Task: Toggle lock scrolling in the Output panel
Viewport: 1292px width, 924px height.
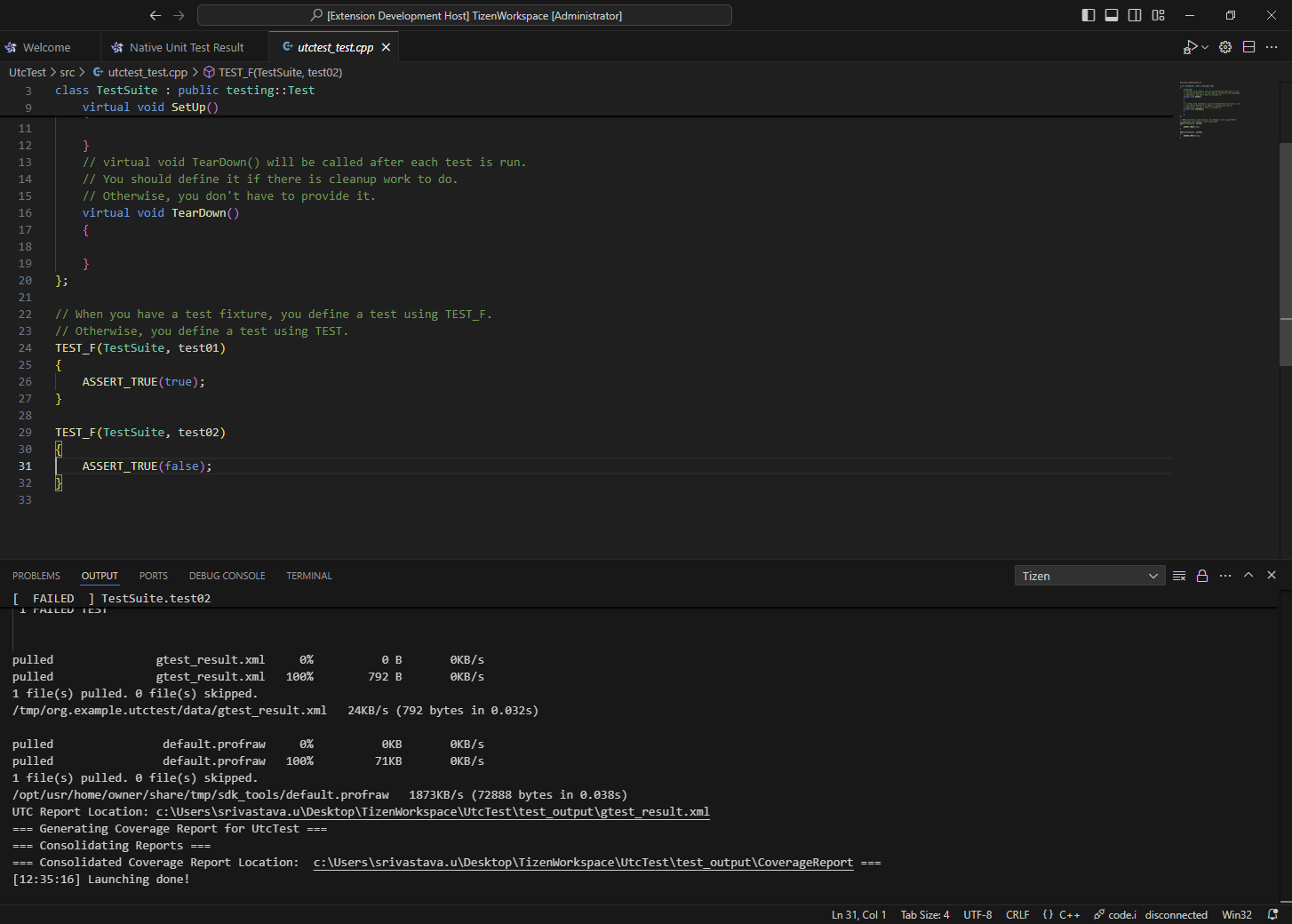Action: point(1202,575)
